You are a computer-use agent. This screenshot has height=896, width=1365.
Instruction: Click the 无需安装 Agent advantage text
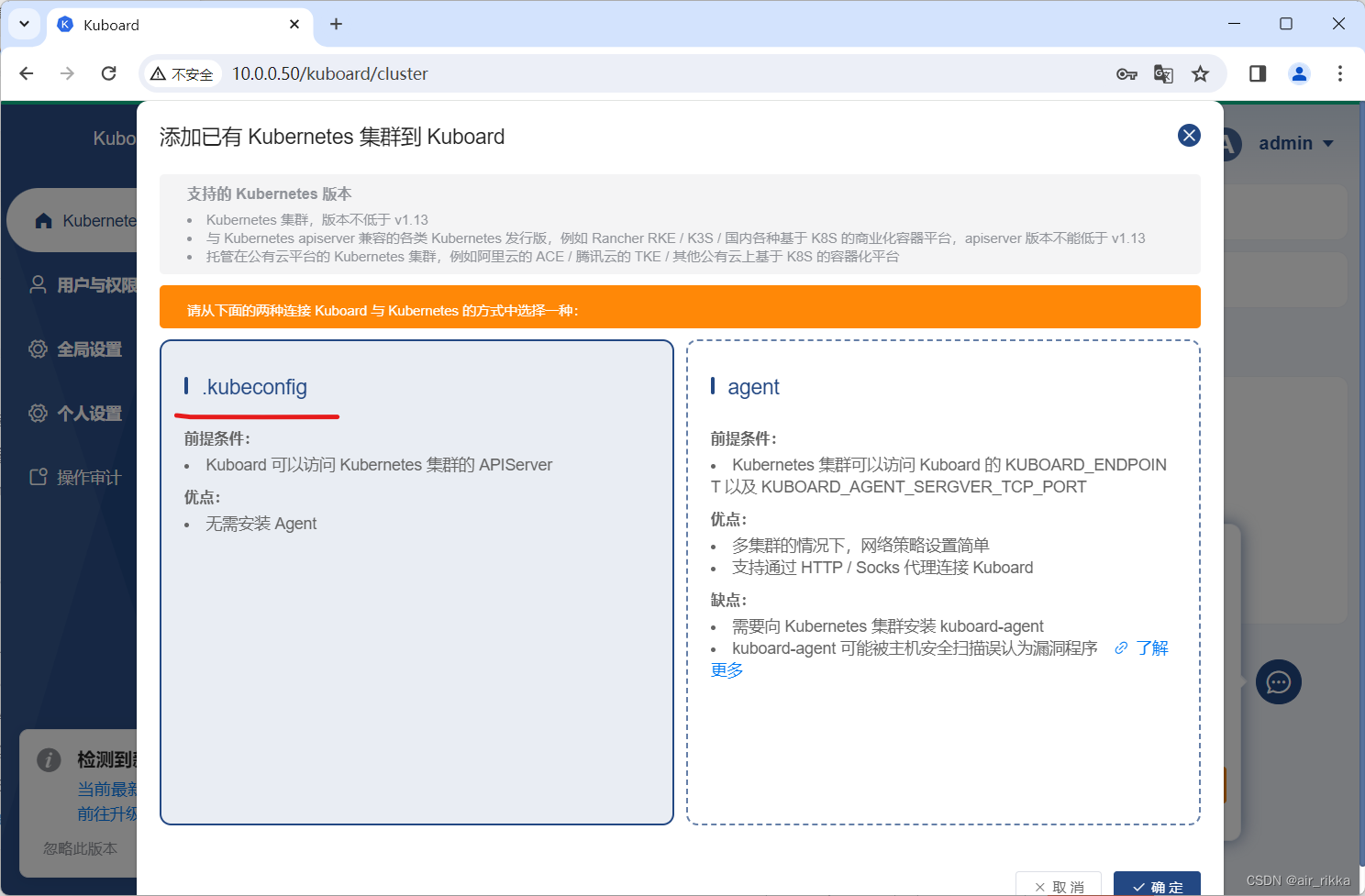point(261,524)
